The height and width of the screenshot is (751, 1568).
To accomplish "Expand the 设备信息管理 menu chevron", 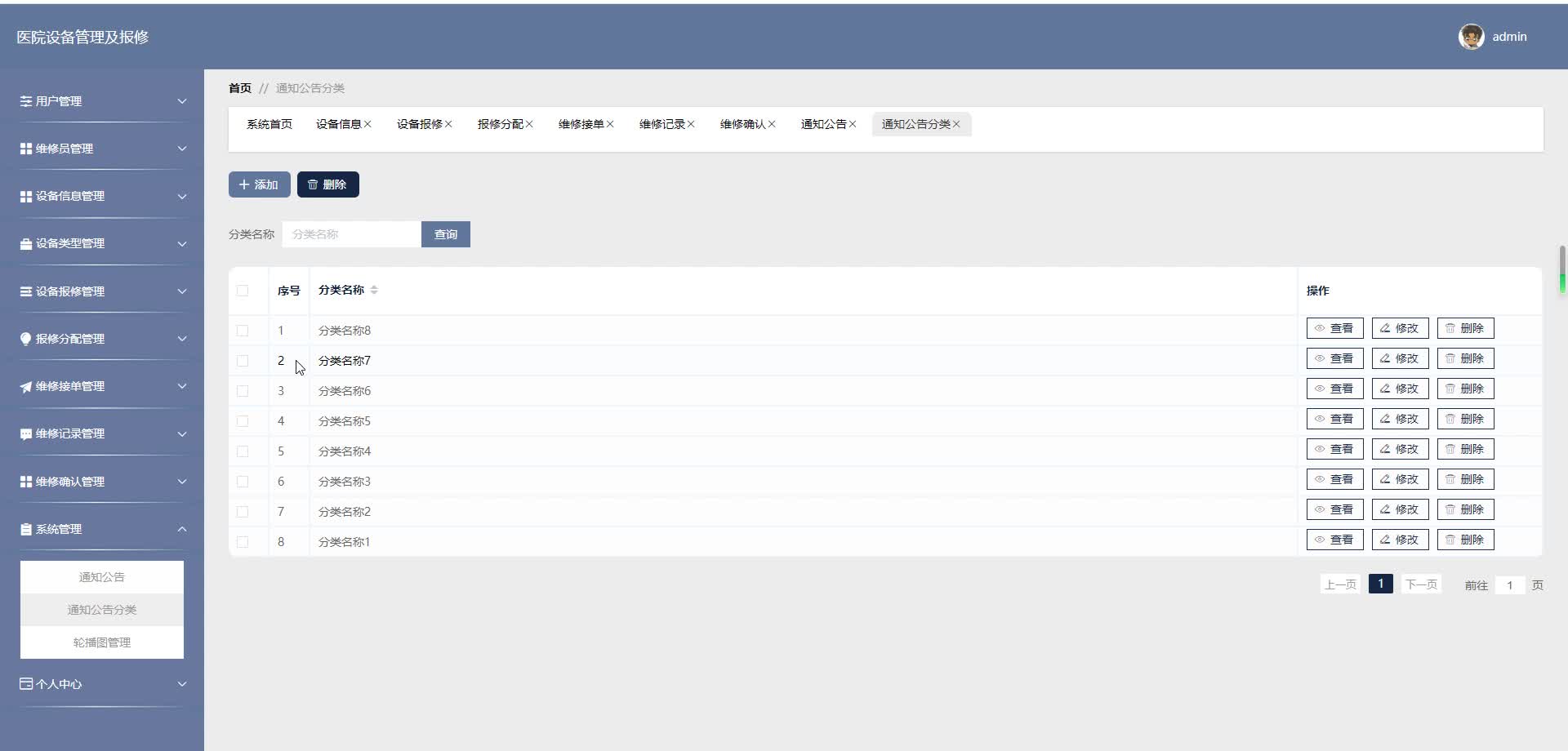I will coord(182,197).
